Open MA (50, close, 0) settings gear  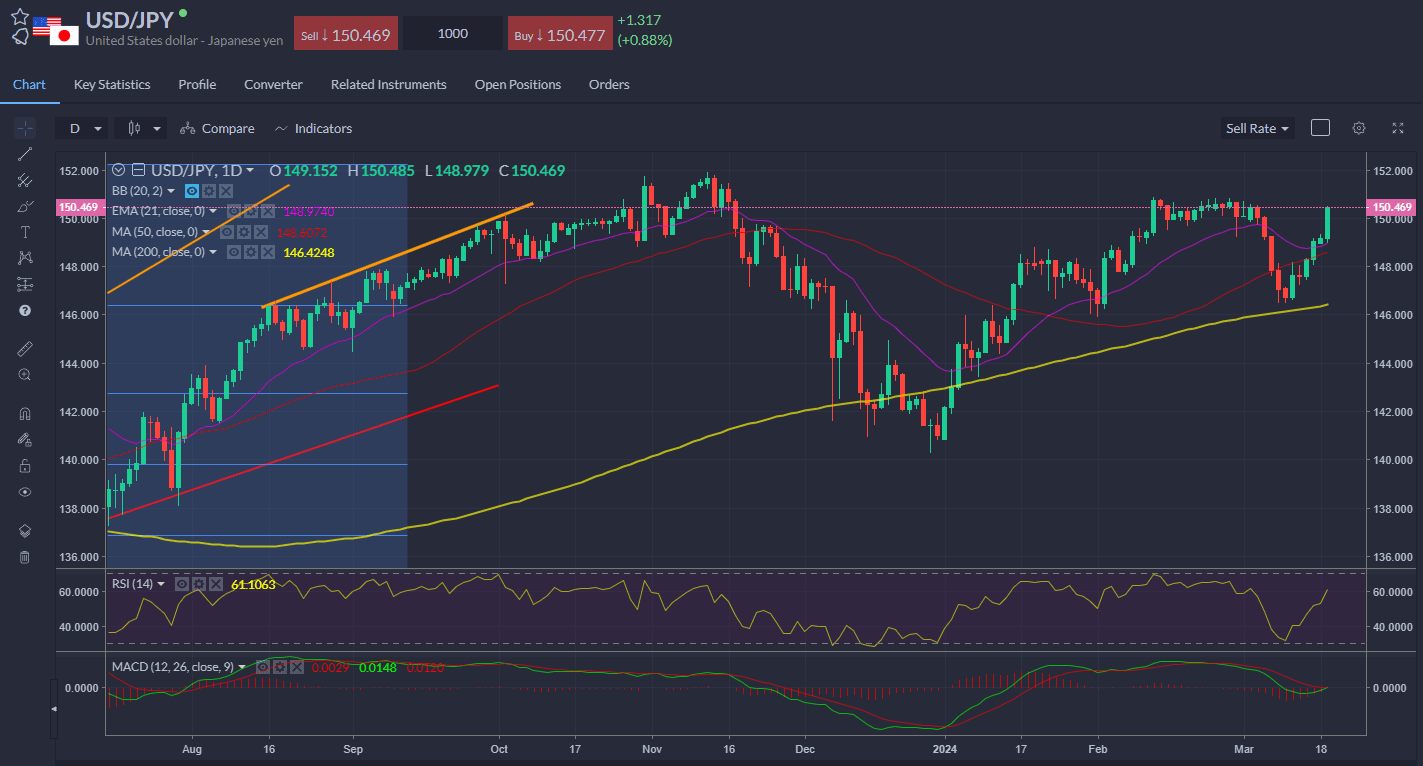(244, 232)
